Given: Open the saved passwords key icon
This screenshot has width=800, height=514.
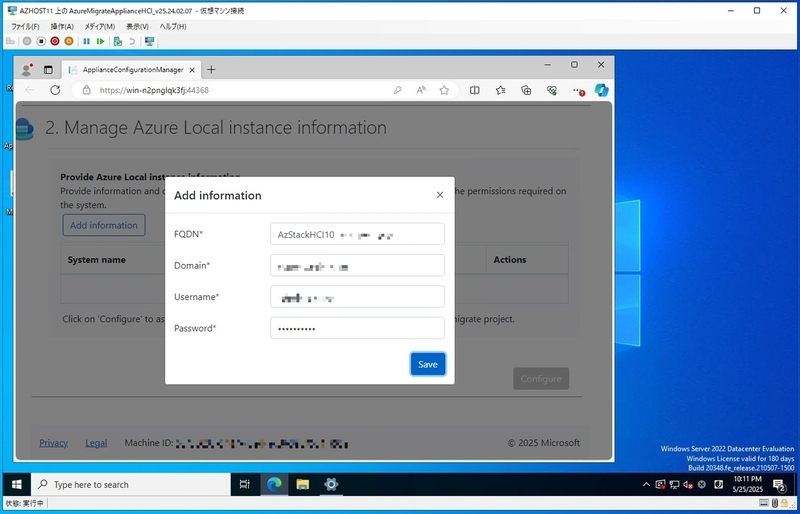Looking at the screenshot, I should (x=397, y=90).
